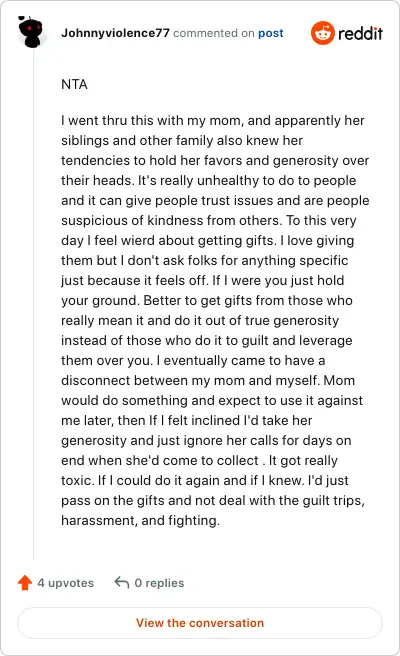Click the vertical thread line beside comment

pos(33,303)
